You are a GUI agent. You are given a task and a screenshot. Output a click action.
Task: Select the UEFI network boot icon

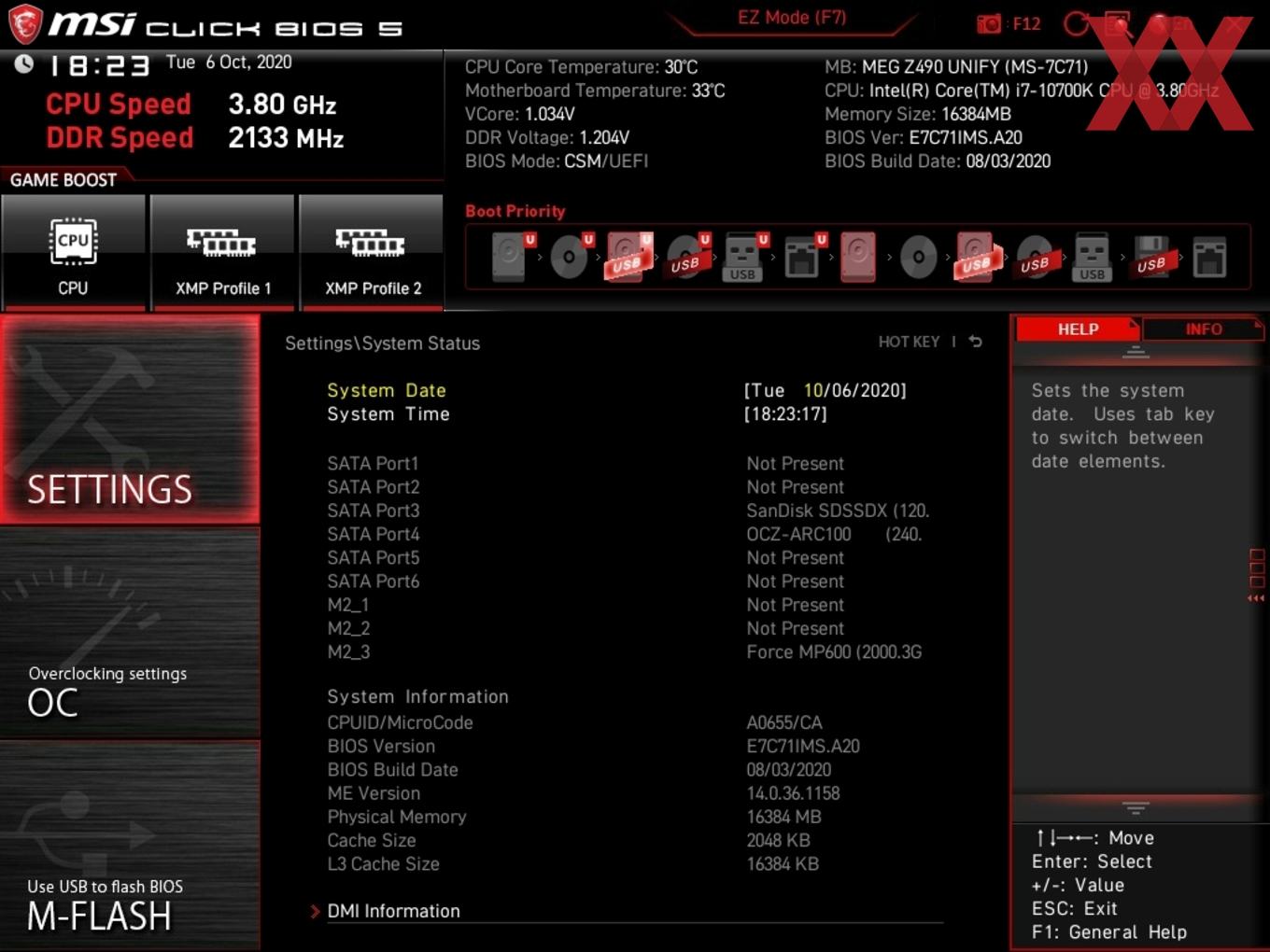pyautogui.click(x=803, y=256)
